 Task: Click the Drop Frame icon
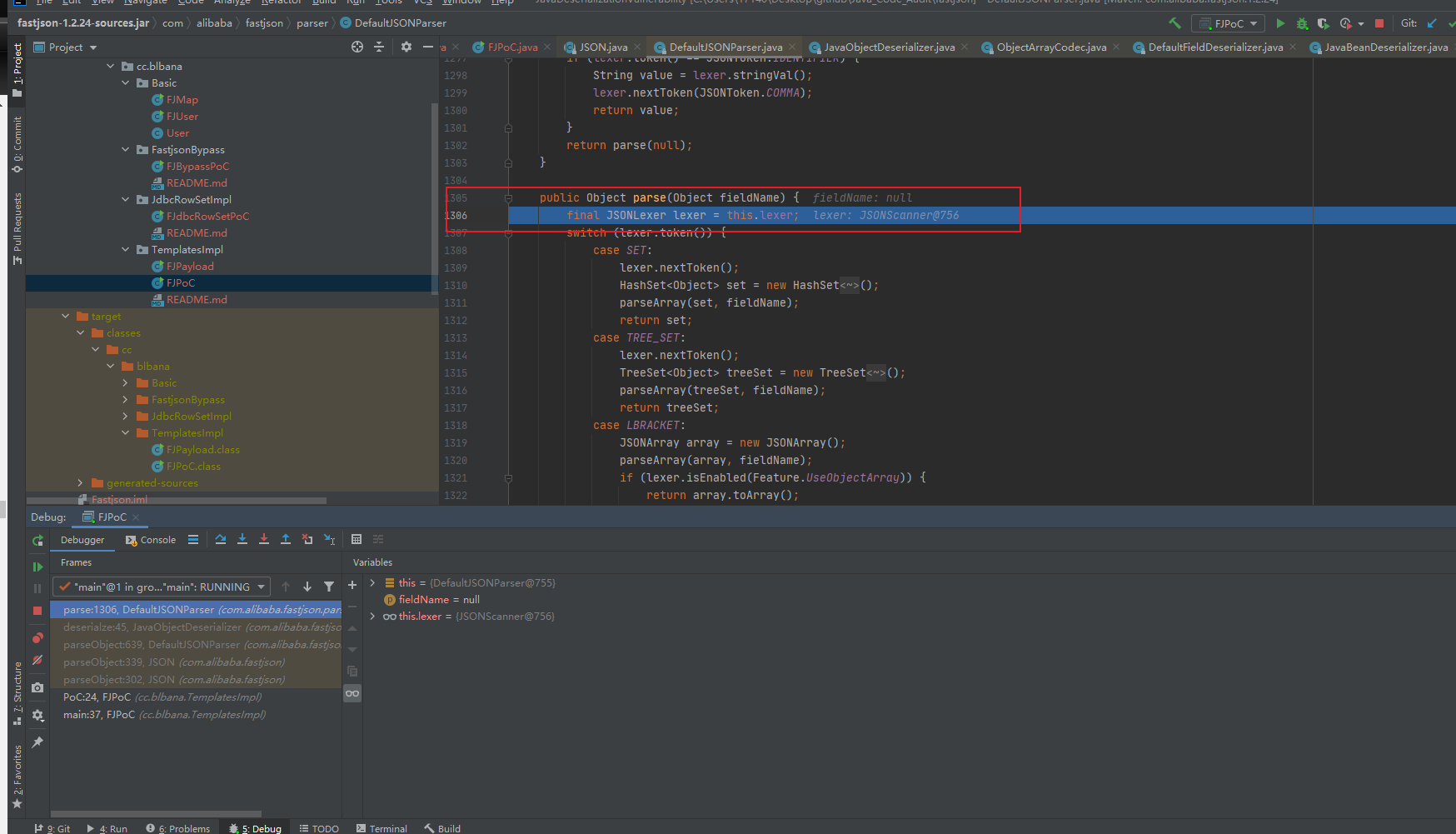(307, 539)
